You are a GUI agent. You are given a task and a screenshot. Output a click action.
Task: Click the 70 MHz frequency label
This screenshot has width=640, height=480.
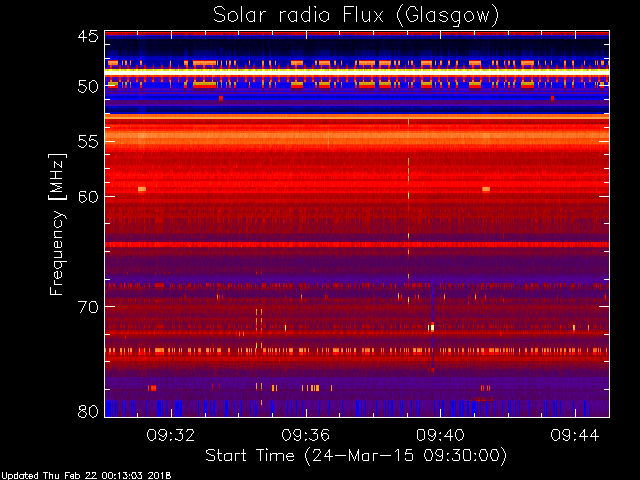click(x=88, y=307)
